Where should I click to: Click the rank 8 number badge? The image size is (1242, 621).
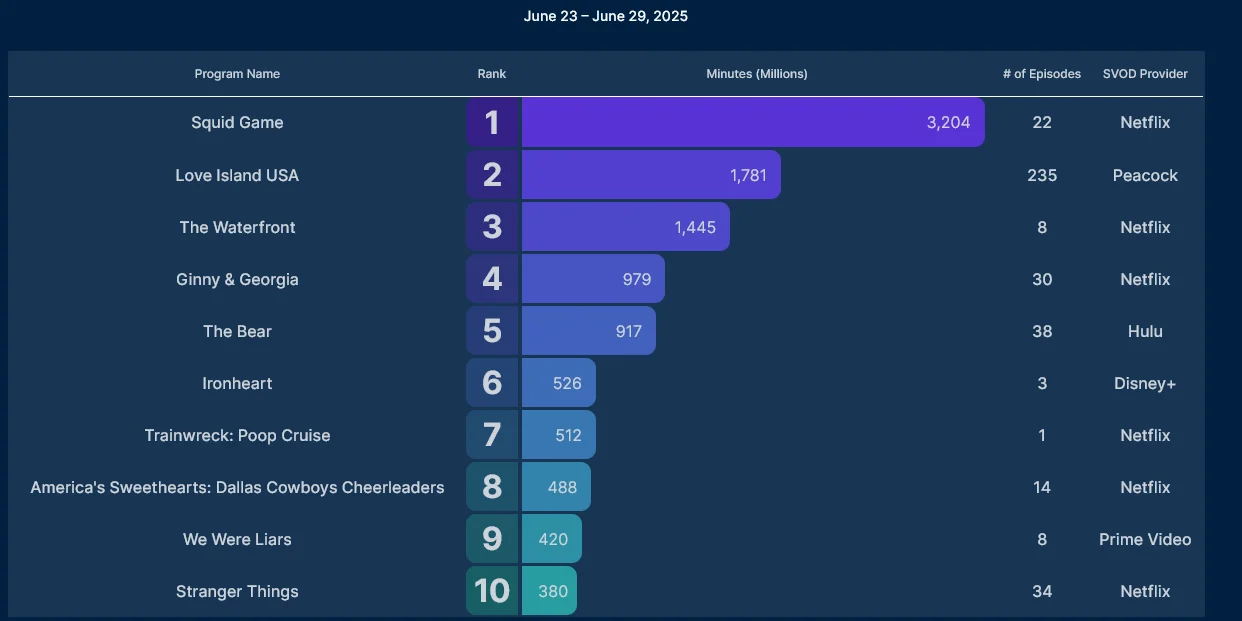492,487
